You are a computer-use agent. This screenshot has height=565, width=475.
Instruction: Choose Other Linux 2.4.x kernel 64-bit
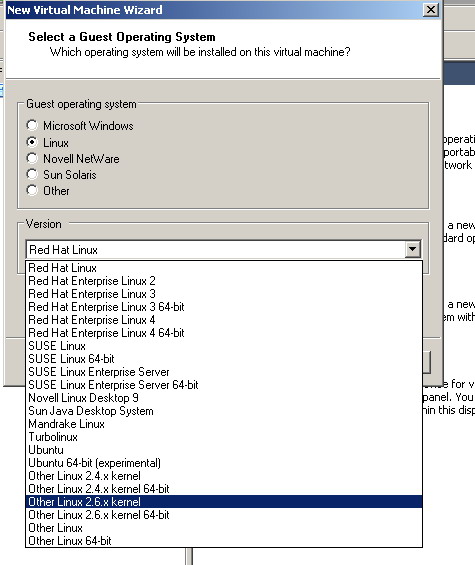pyautogui.click(x=224, y=489)
